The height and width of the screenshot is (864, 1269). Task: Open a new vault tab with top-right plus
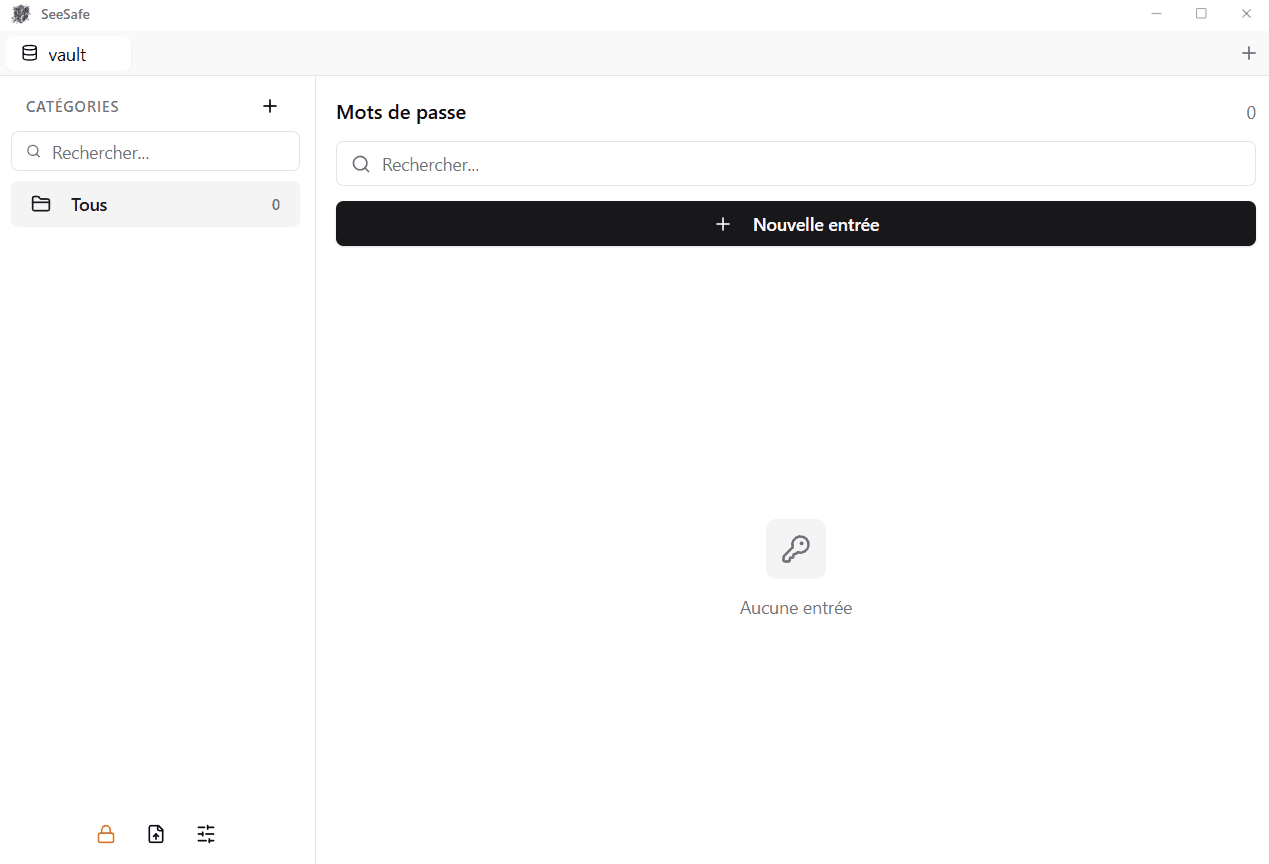(1248, 53)
